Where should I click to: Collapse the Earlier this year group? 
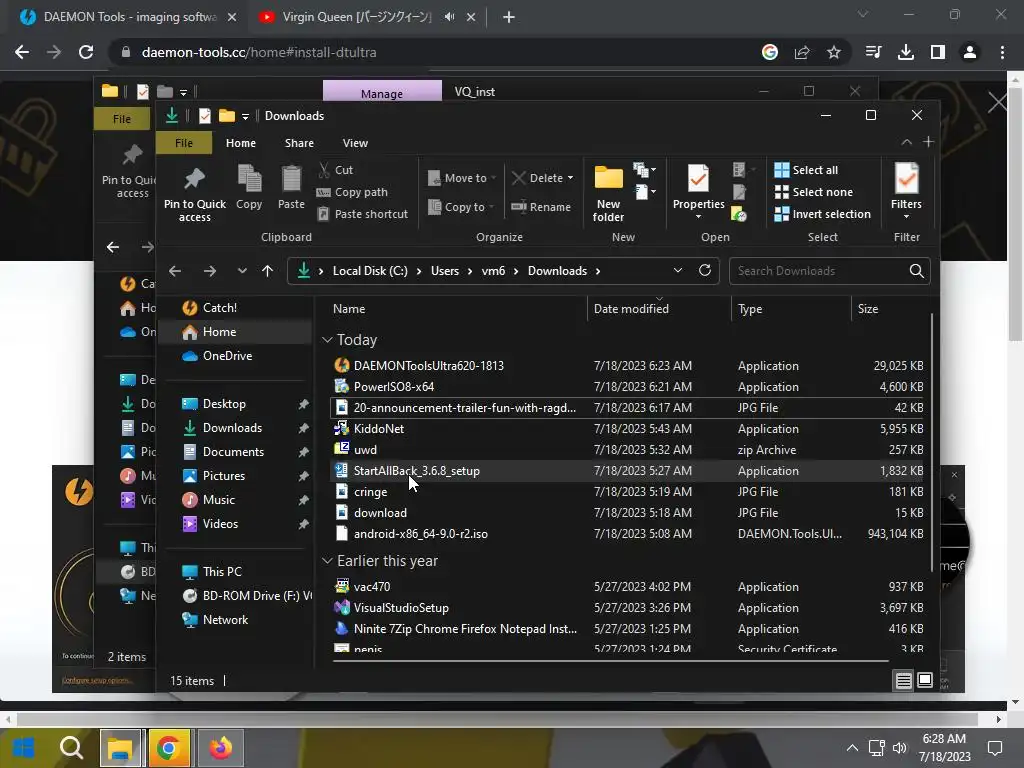tap(327, 560)
